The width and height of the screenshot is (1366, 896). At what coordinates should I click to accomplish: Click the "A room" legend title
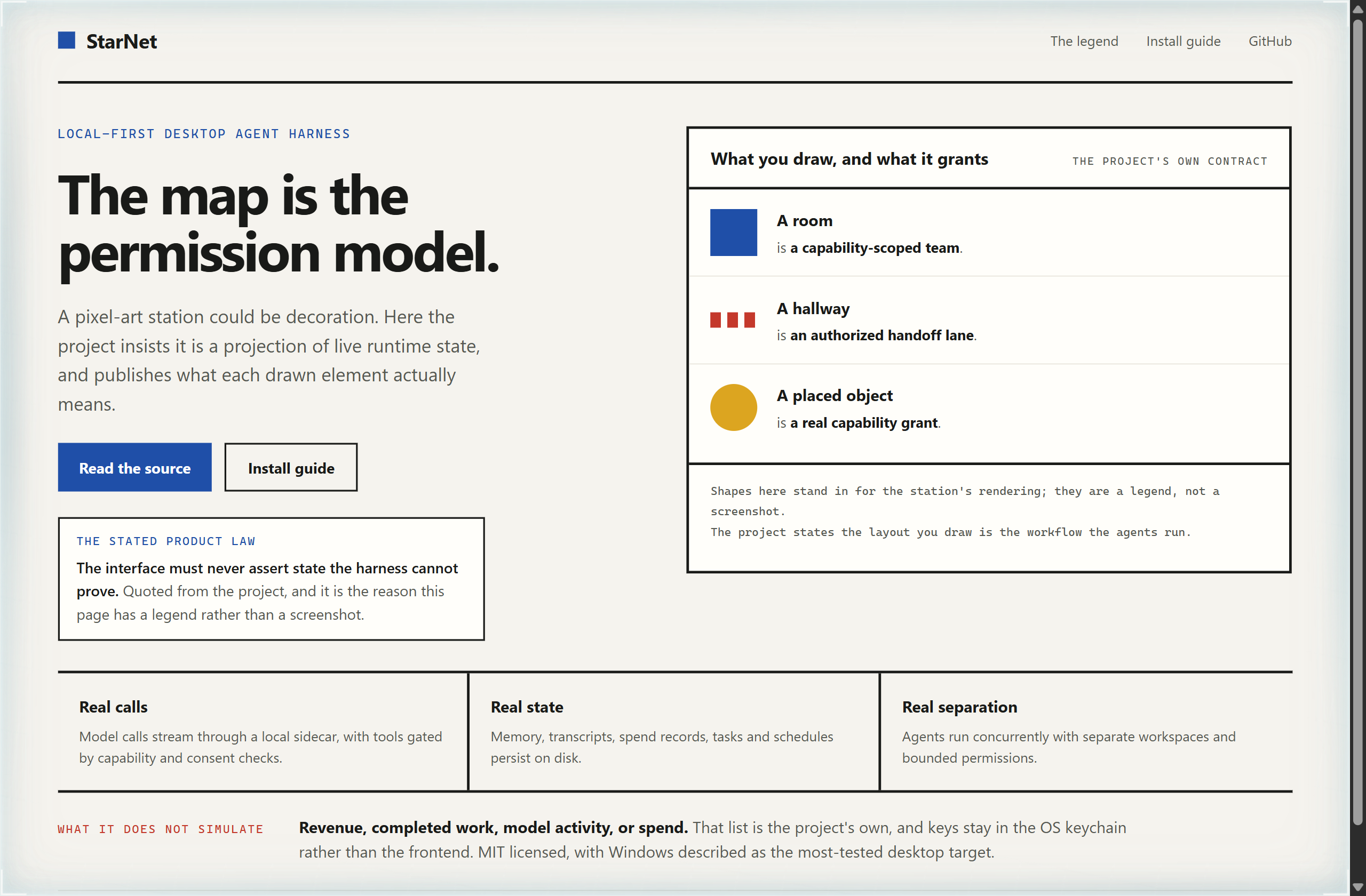pyautogui.click(x=804, y=221)
